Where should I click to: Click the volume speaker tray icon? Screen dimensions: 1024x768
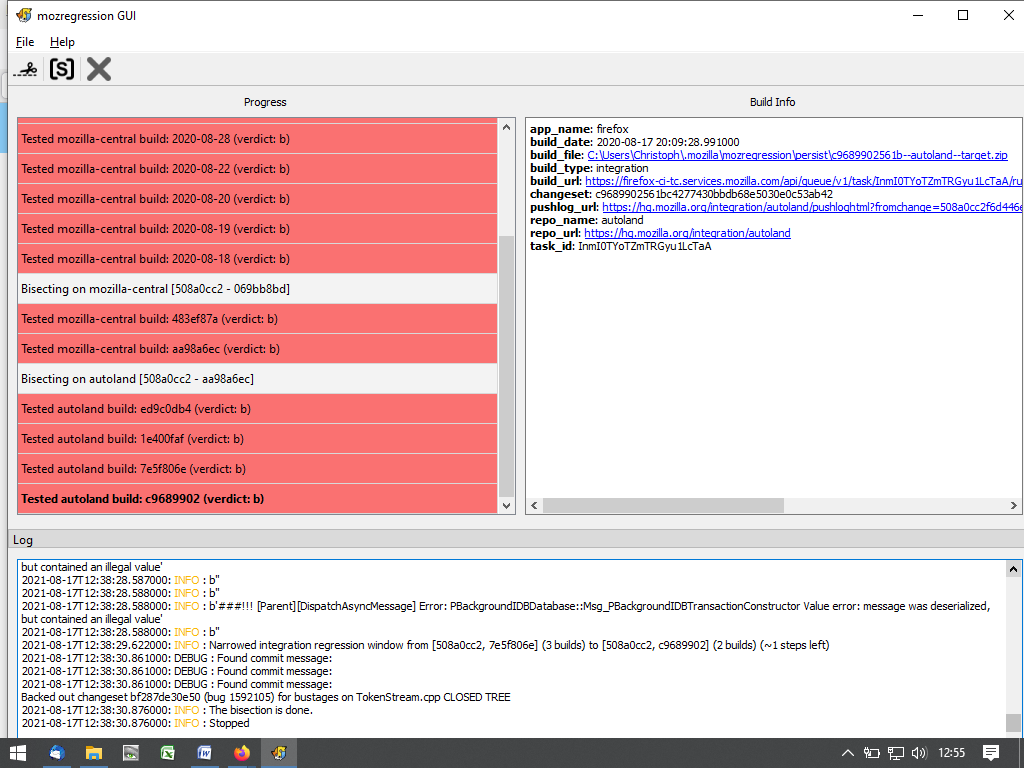click(919, 753)
